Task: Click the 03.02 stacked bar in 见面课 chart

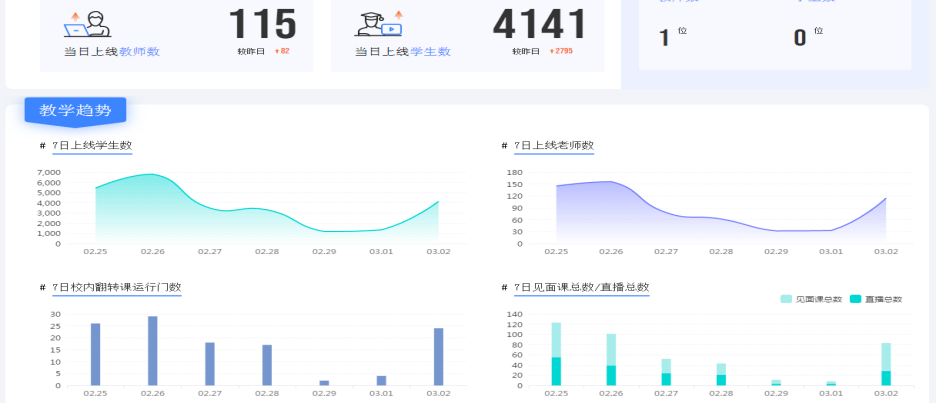Action: click(x=886, y=364)
